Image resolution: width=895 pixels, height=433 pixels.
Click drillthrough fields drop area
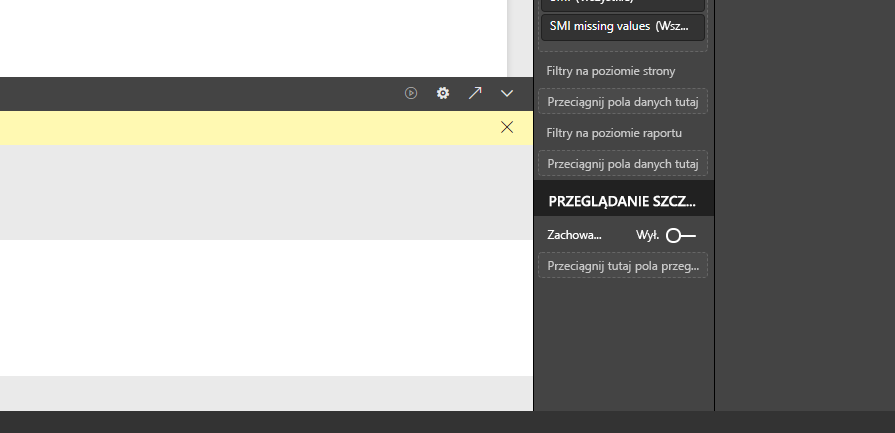623,266
